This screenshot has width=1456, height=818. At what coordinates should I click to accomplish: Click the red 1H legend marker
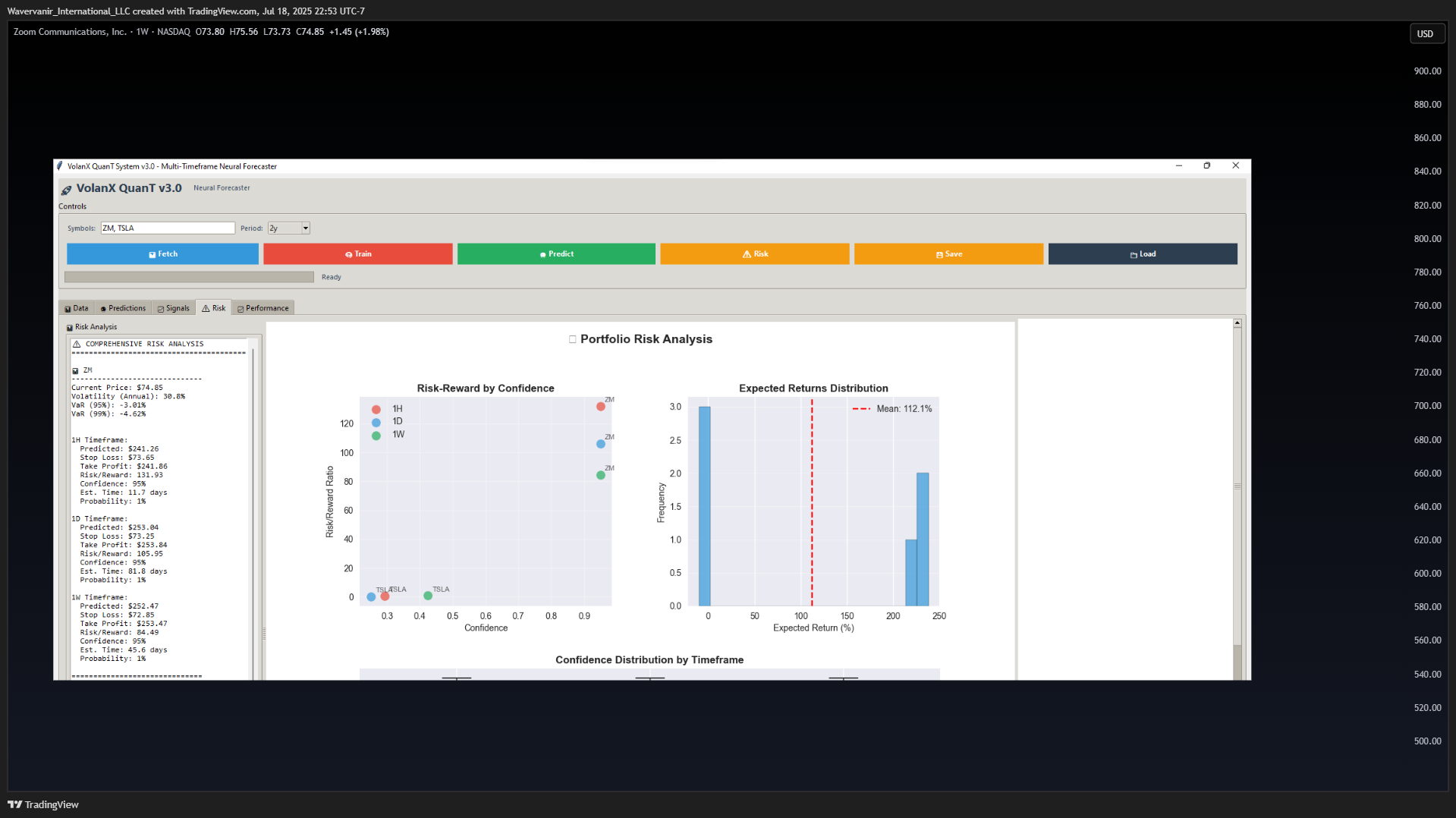coord(376,410)
